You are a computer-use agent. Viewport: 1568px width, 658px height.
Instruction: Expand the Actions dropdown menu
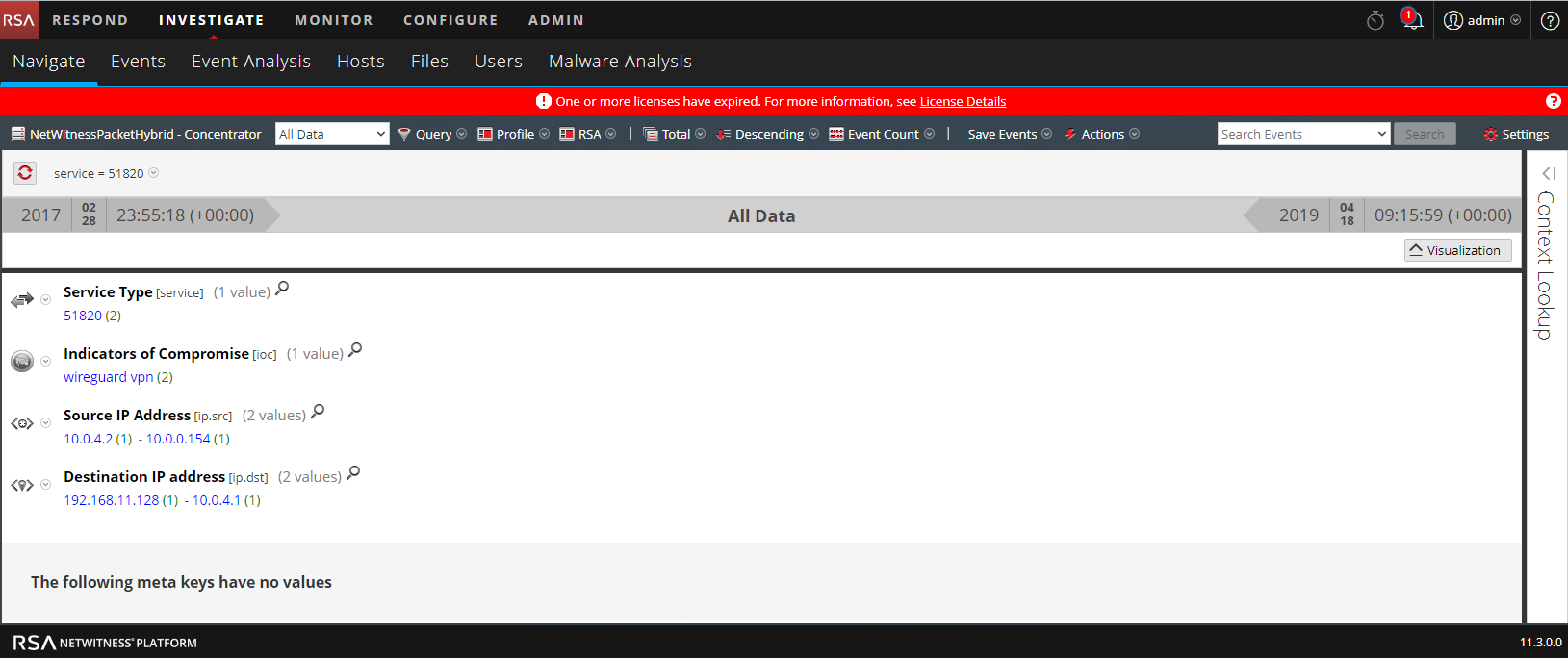click(x=1102, y=134)
